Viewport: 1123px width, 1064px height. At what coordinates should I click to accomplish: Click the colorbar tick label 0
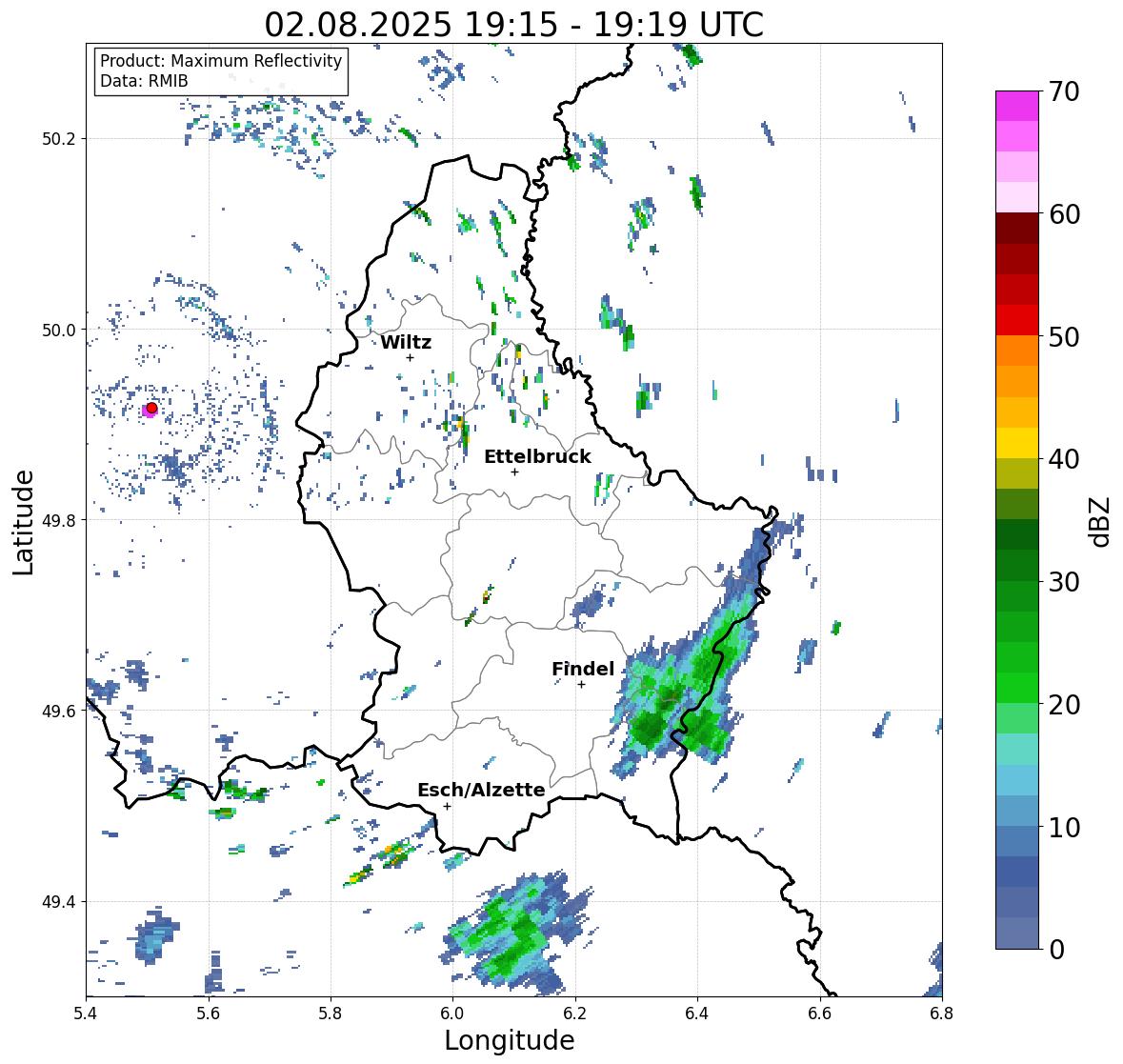click(x=1056, y=950)
